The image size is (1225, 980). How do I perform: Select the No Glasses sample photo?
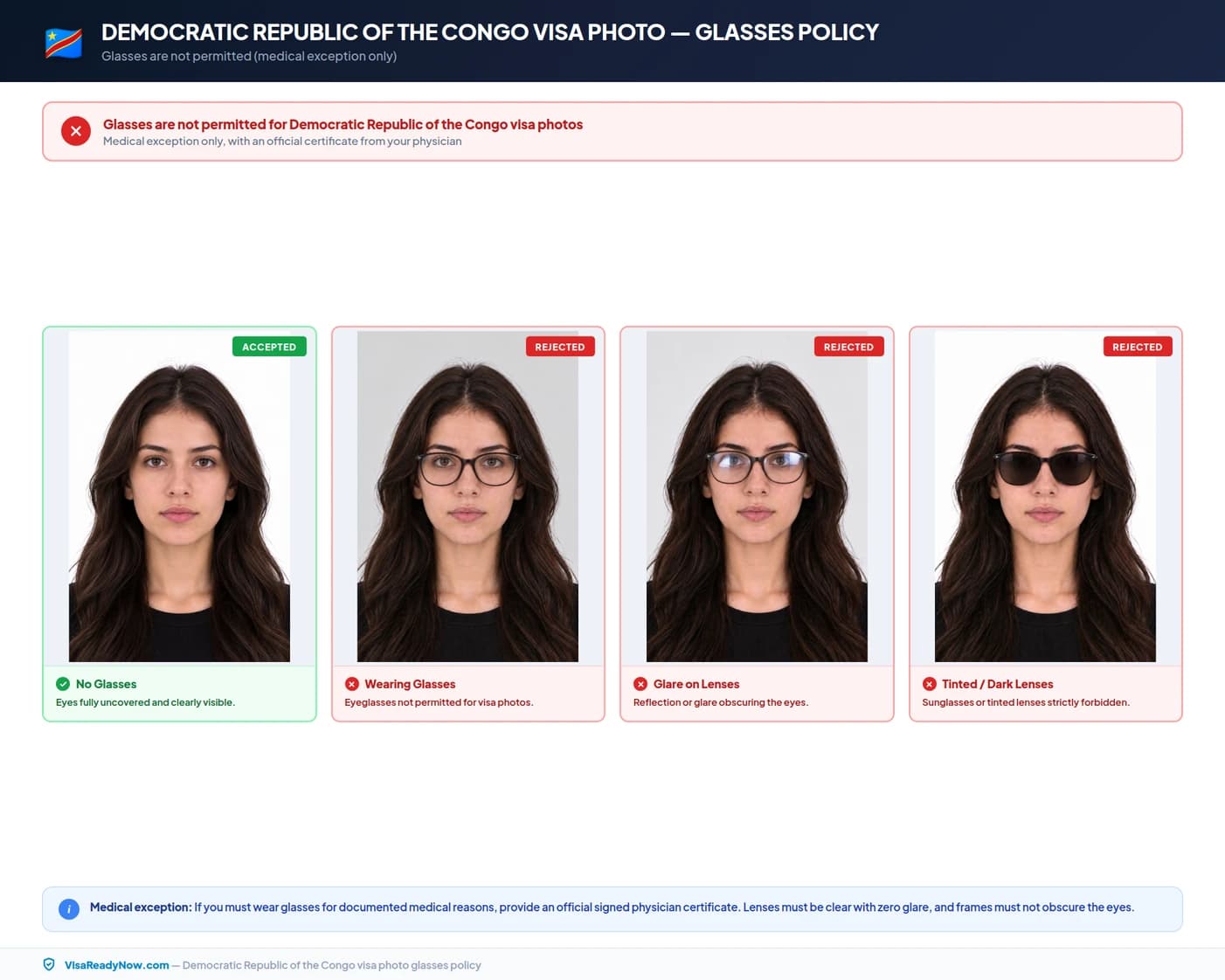pyautogui.click(x=179, y=496)
